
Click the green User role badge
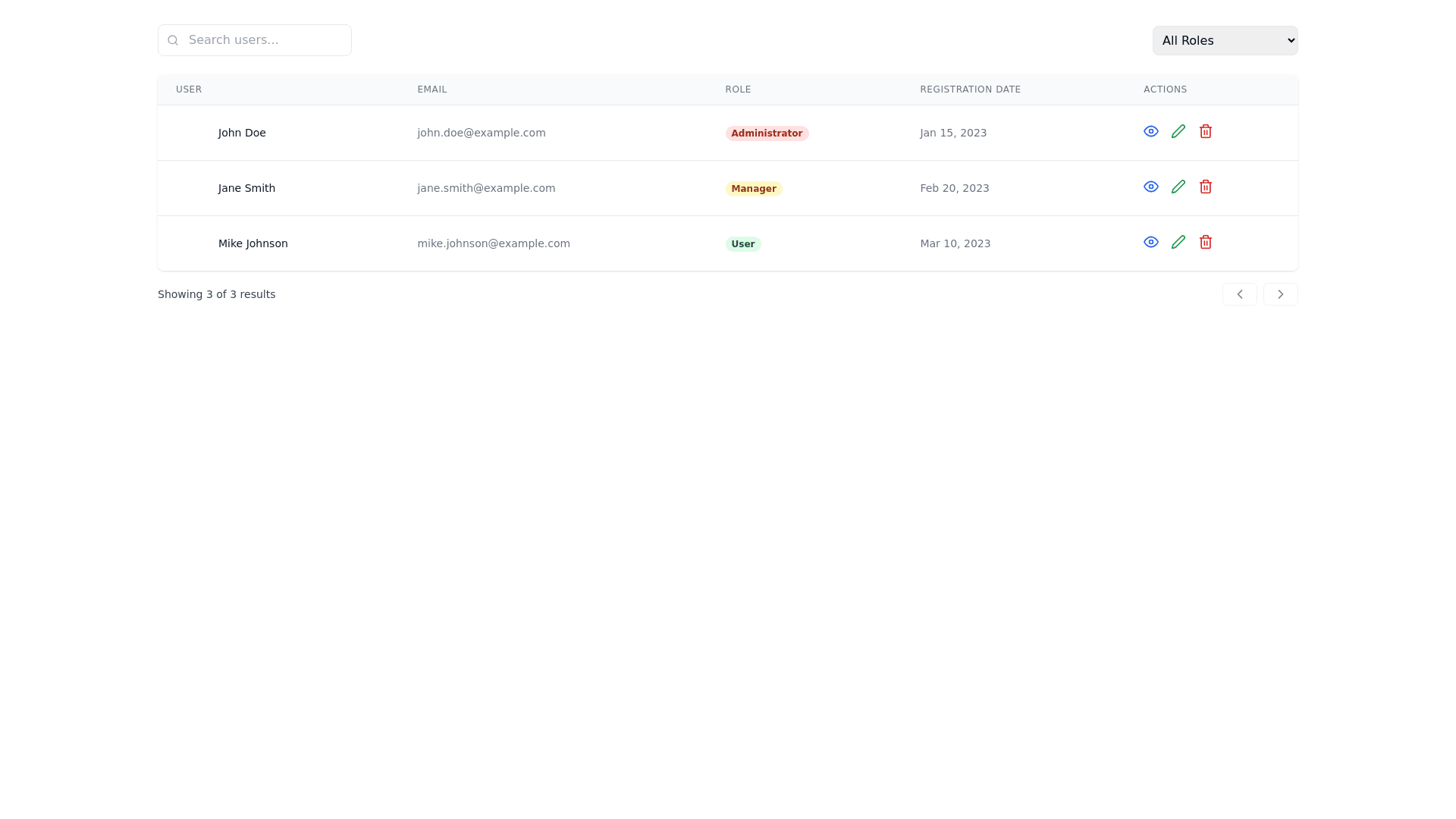tap(742, 244)
